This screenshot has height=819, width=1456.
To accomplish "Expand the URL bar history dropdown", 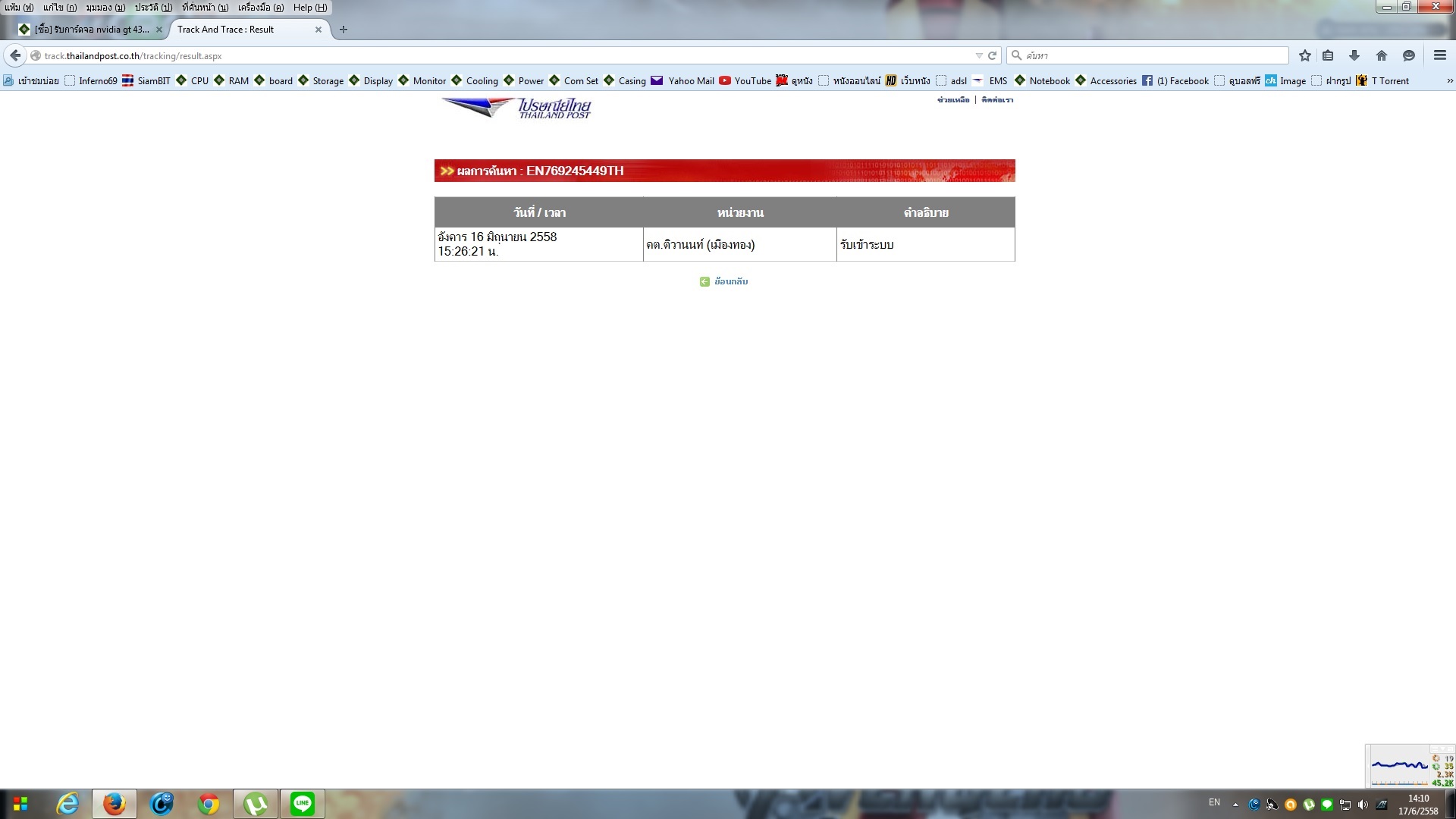I will 978,55.
